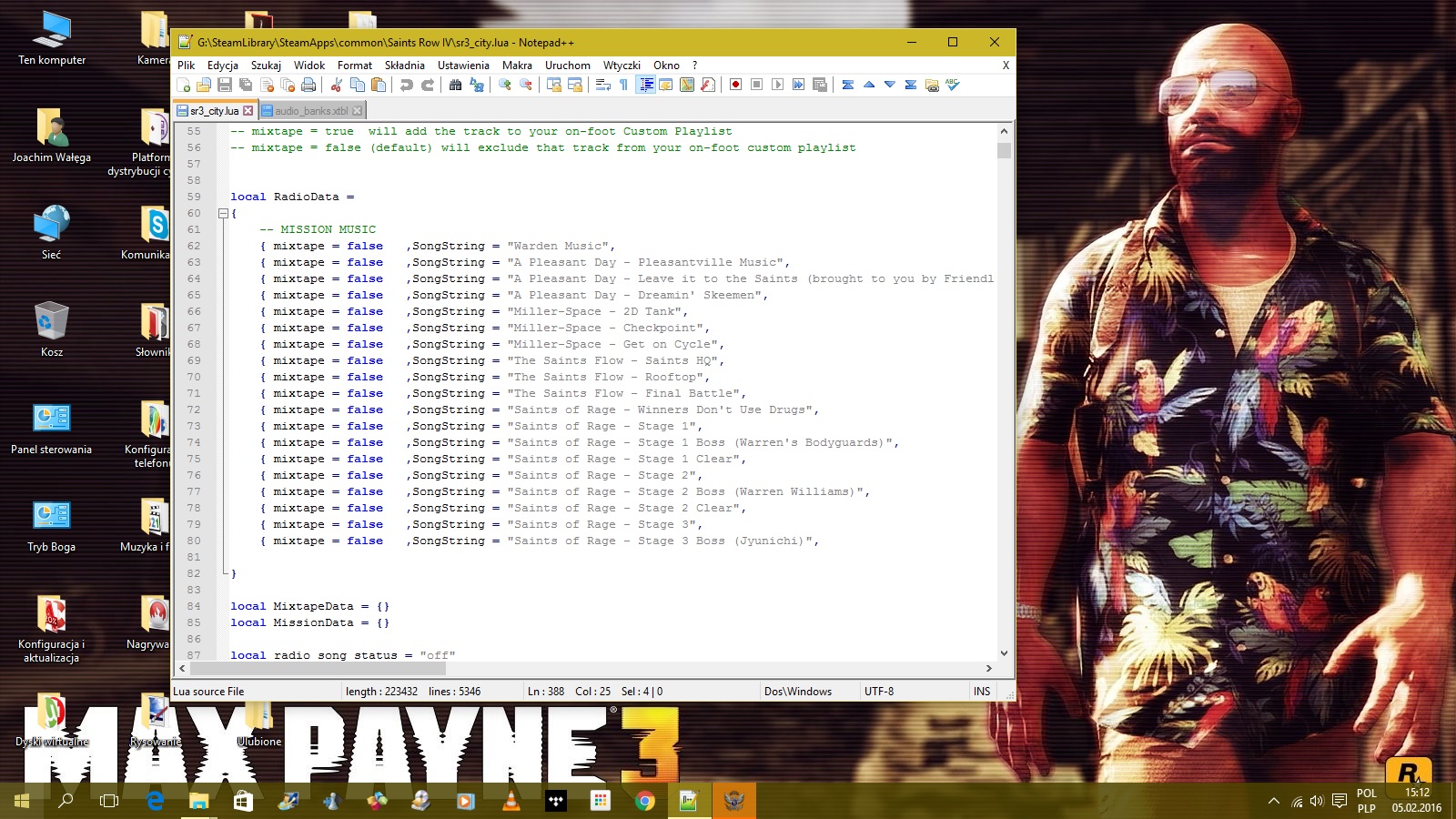Select the Ten komputer desktop icon

52,38
